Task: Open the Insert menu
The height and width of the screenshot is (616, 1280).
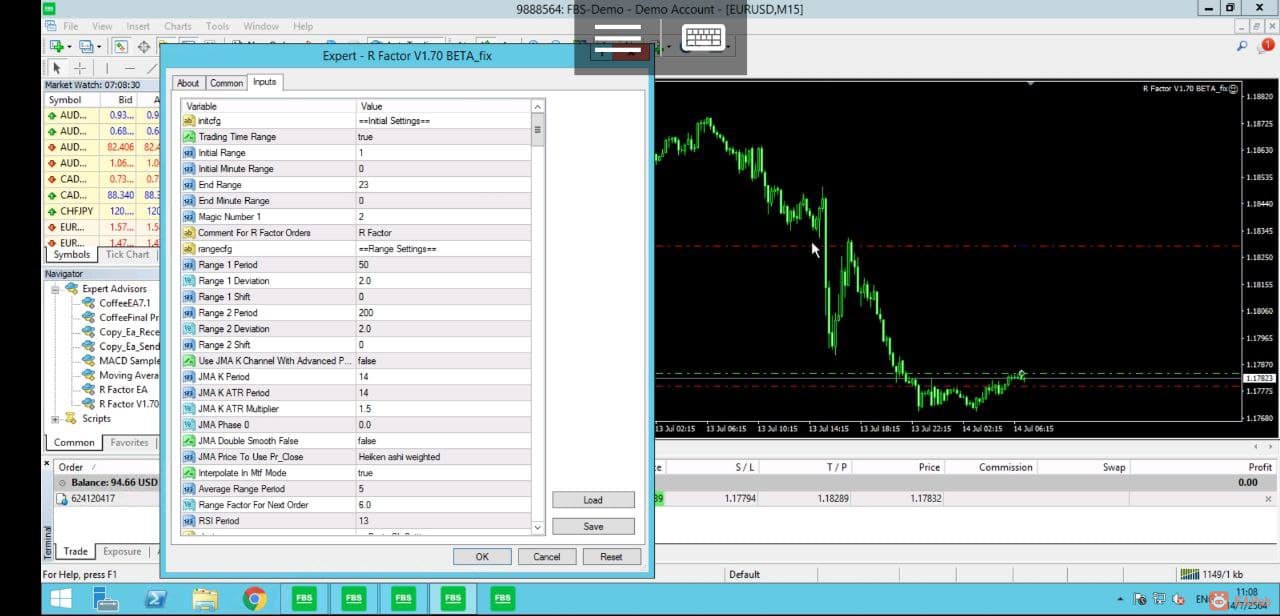Action: (x=138, y=26)
